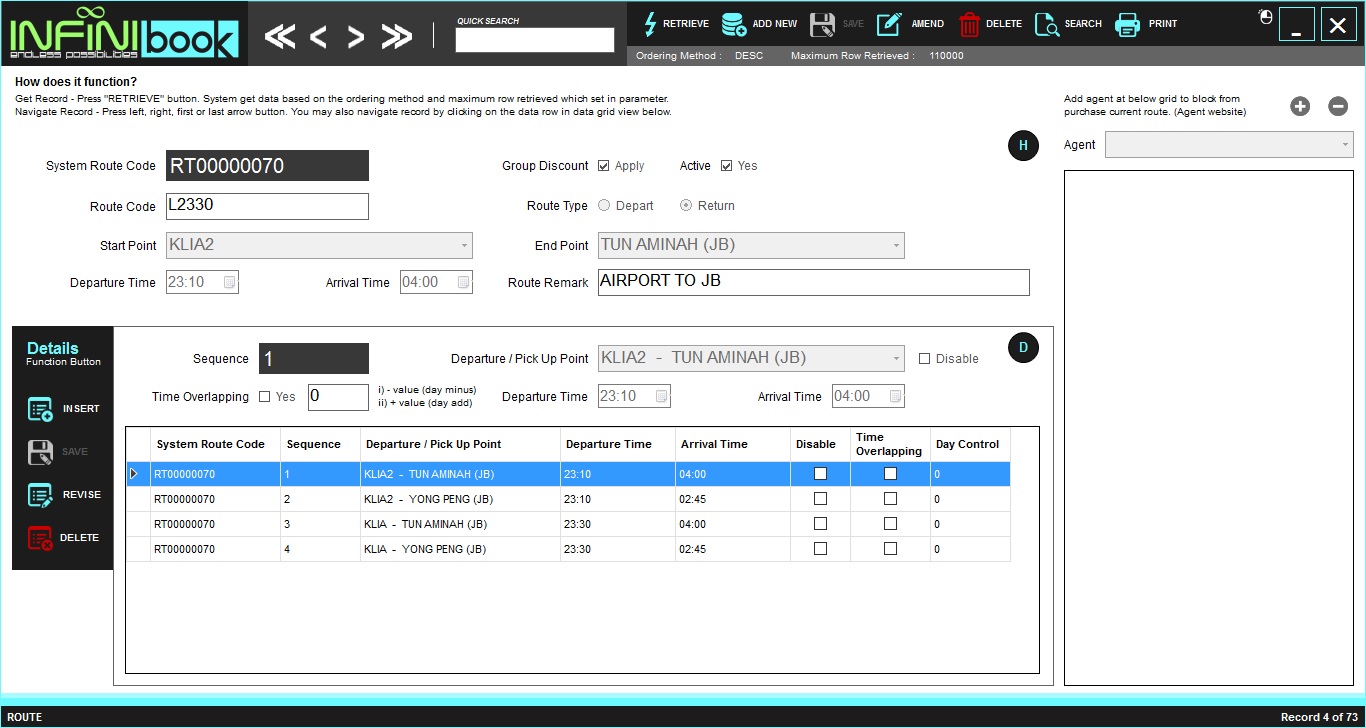Jump to the last record arrow
Viewport: 1366px width, 728px height.
tap(397, 37)
